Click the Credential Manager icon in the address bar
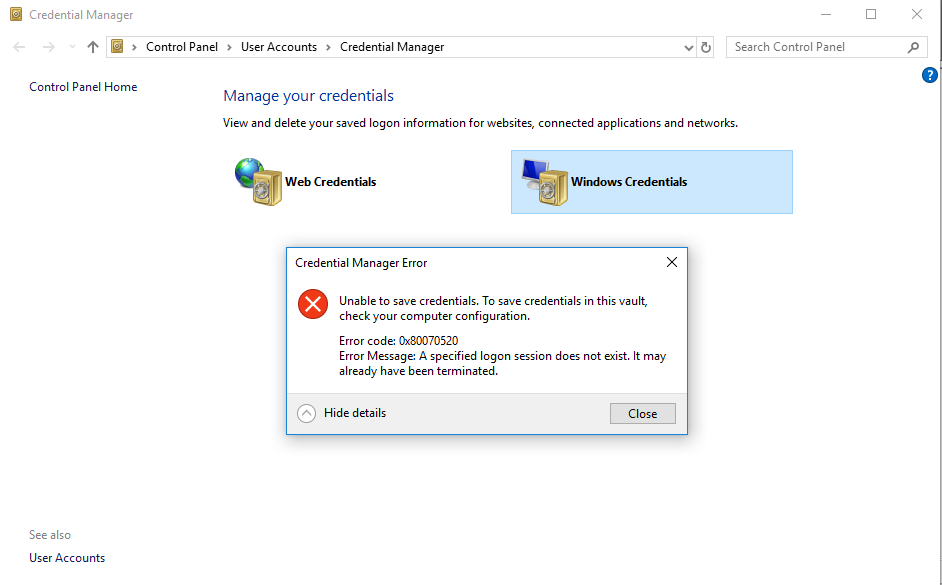The image size is (942, 585). coord(118,46)
